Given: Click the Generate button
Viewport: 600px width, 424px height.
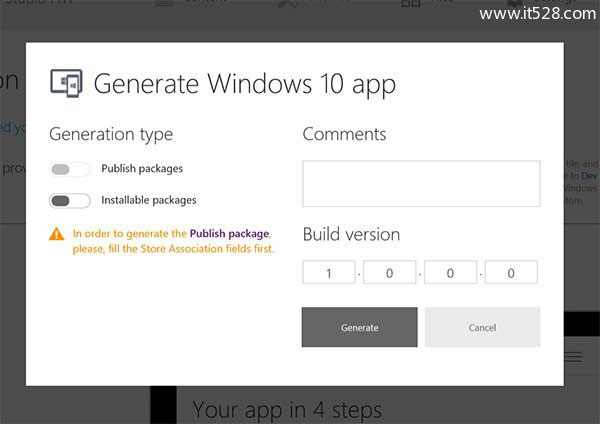Looking at the screenshot, I should tap(360, 327).
